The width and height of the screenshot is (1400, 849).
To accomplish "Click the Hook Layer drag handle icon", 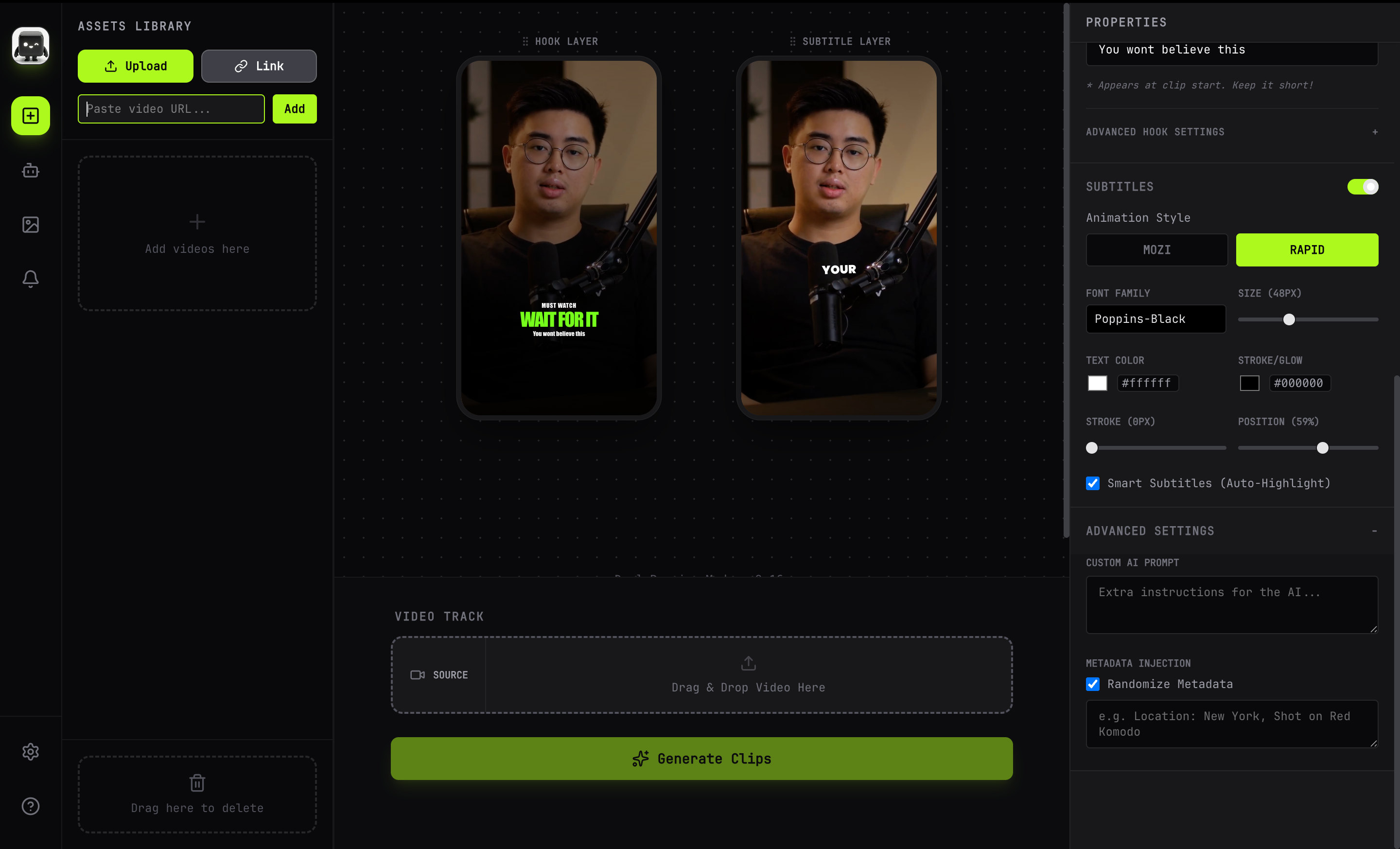I will 525,41.
